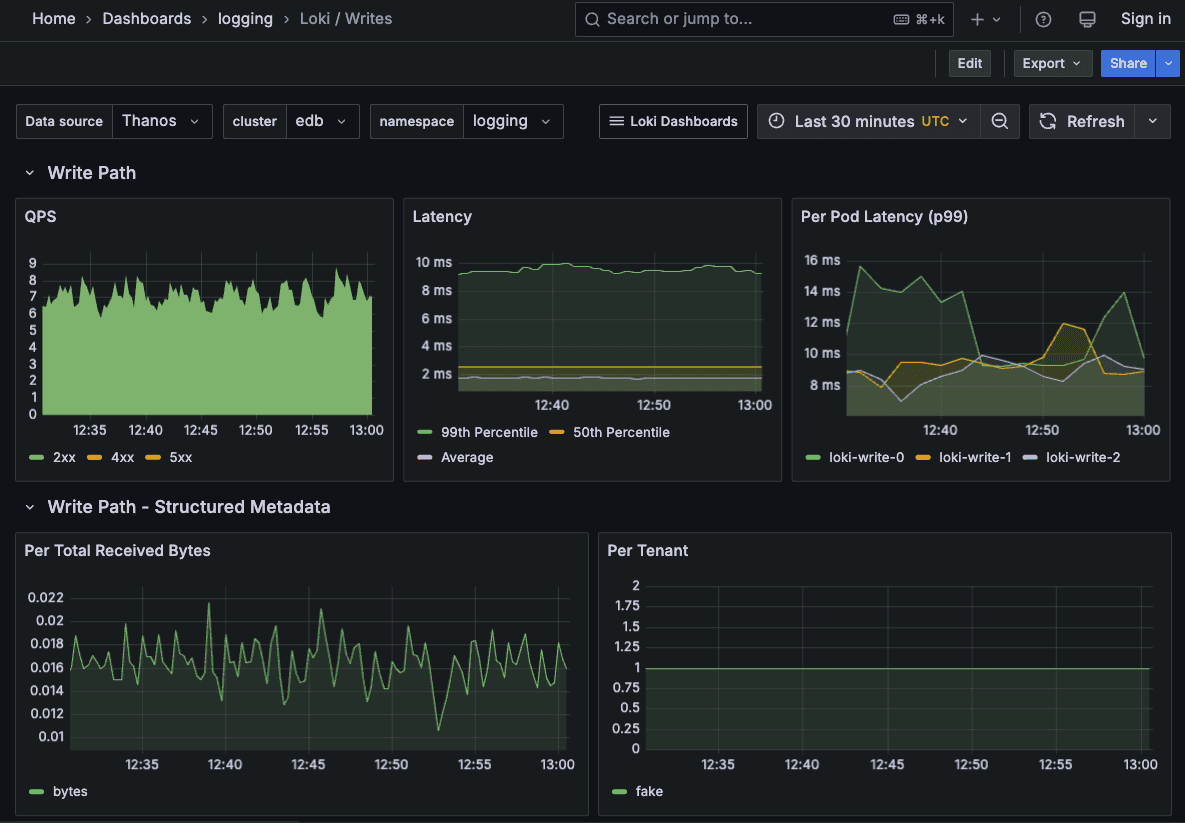Click the clock icon in time picker

click(776, 121)
